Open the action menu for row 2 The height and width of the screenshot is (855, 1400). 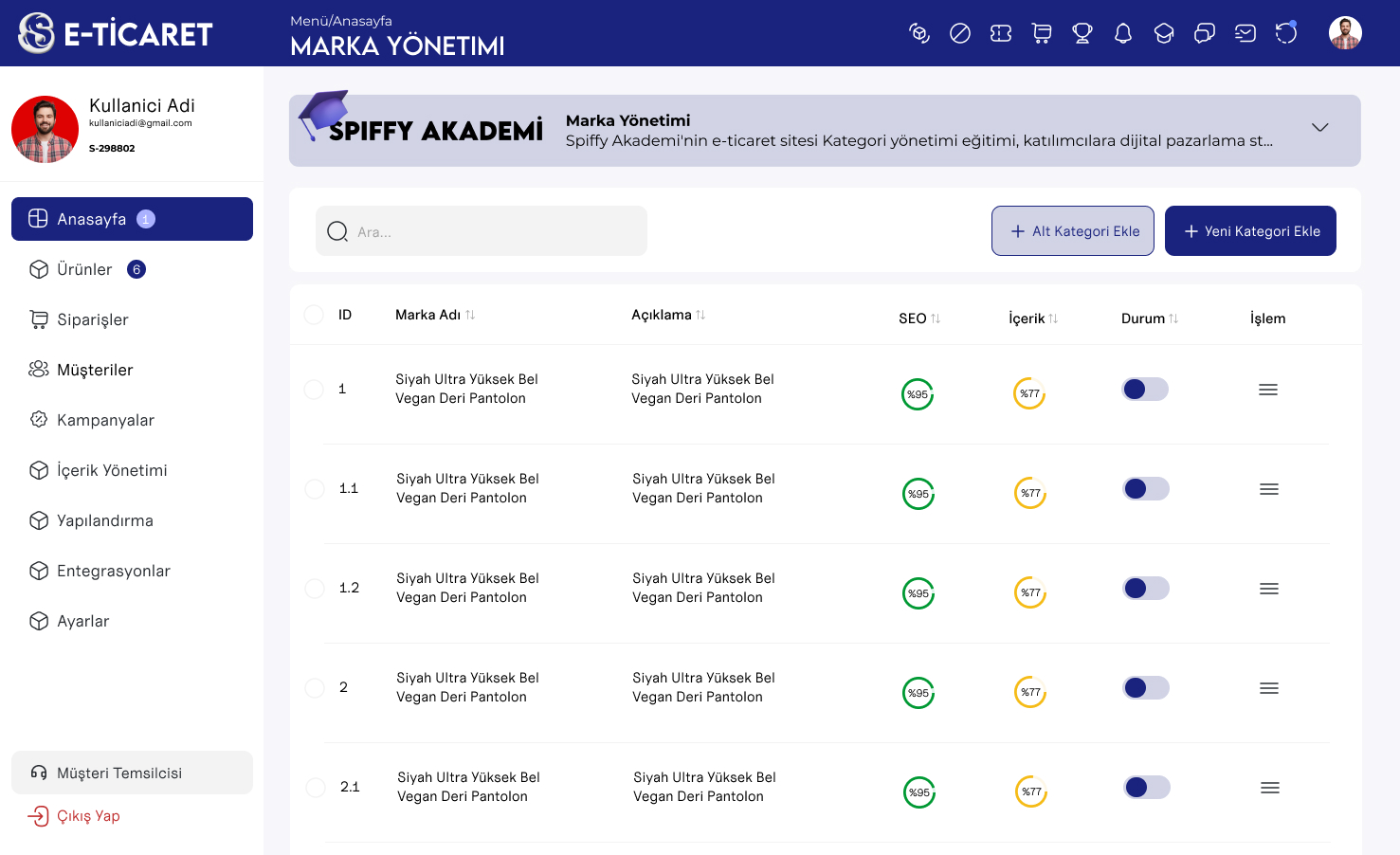pyautogui.click(x=1269, y=688)
